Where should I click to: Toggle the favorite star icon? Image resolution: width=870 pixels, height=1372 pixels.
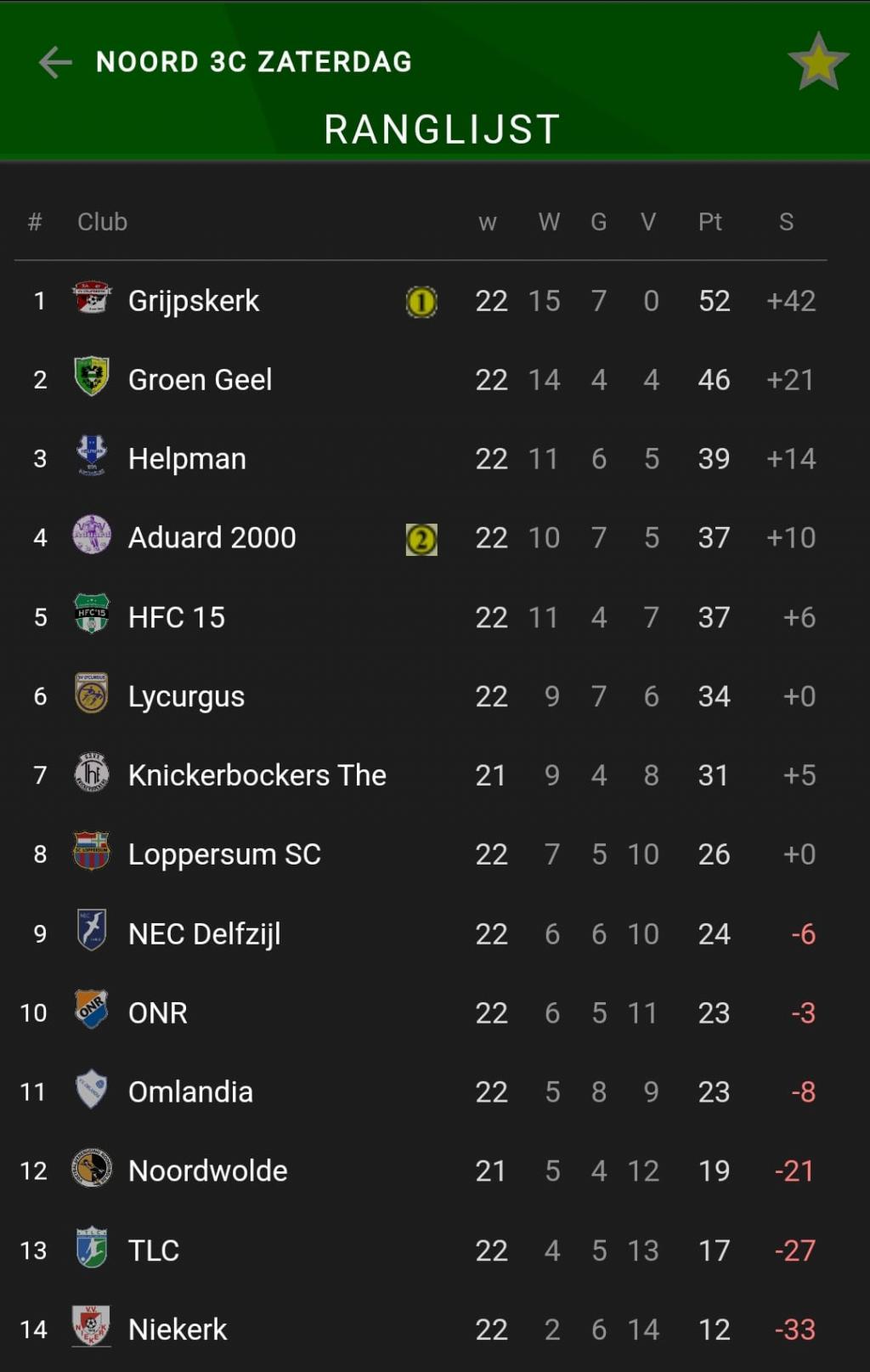click(818, 62)
